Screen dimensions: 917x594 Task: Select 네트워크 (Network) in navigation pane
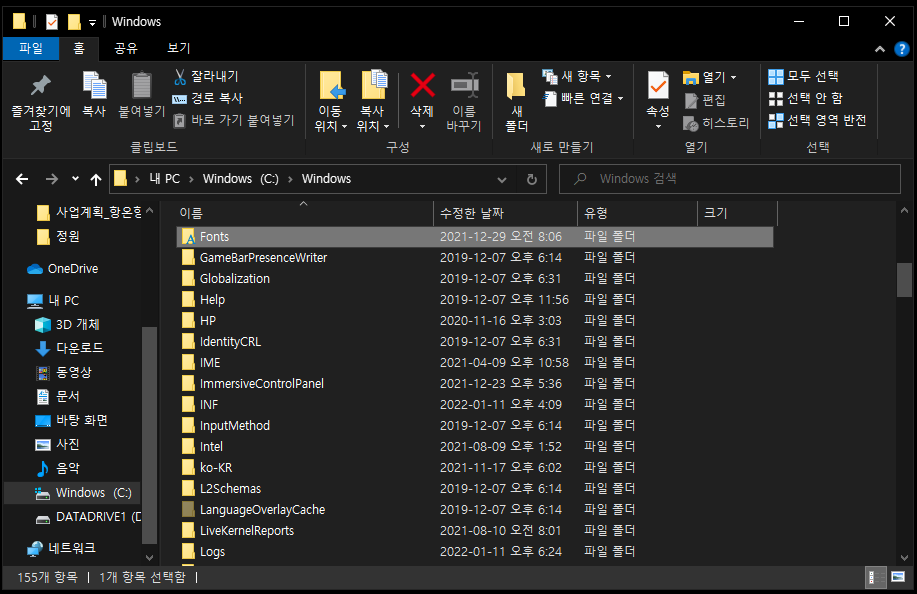pos(61,548)
